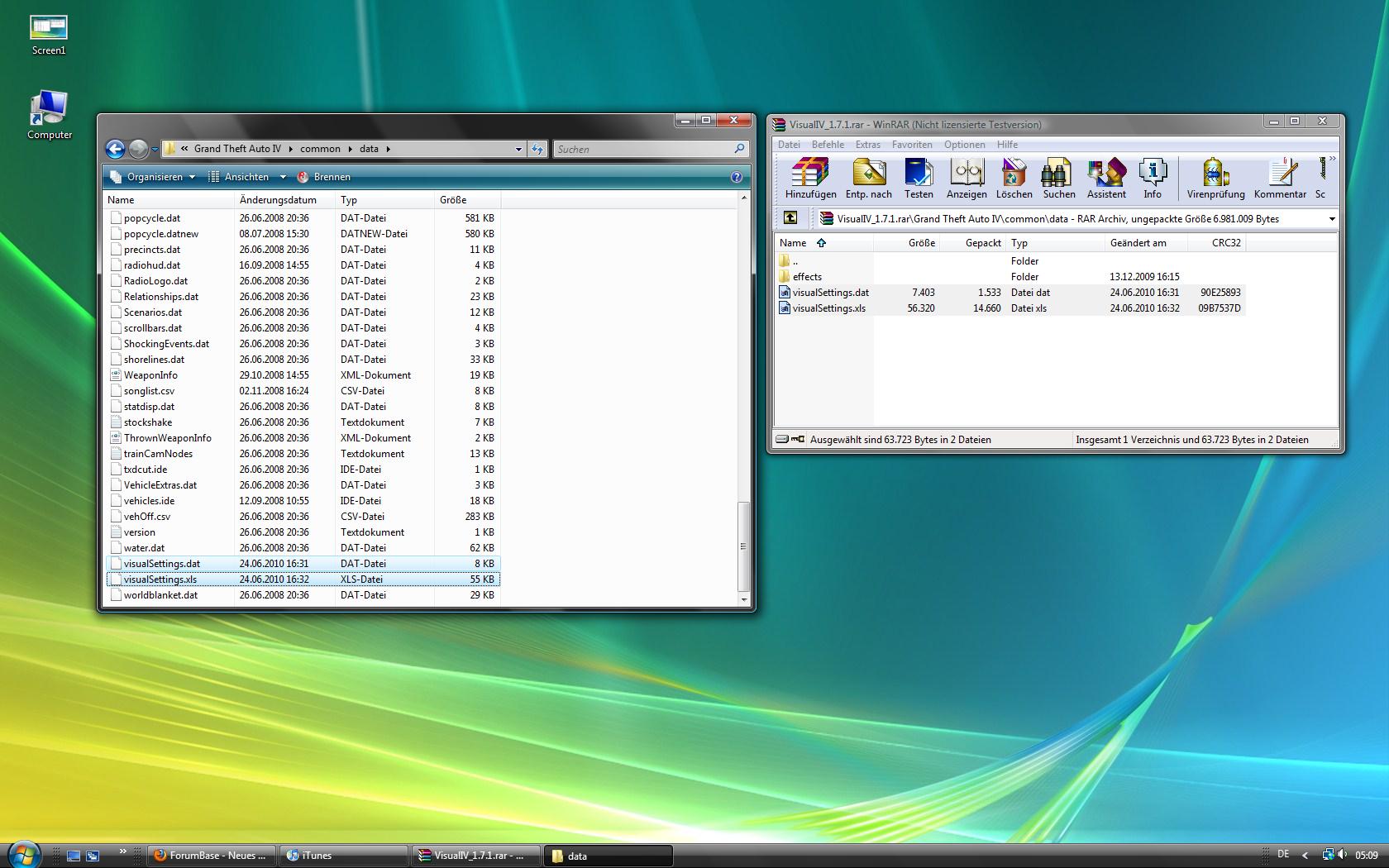Open the Optionen menu in WinRAR
Screen dimensions: 1389x868
coord(964,145)
